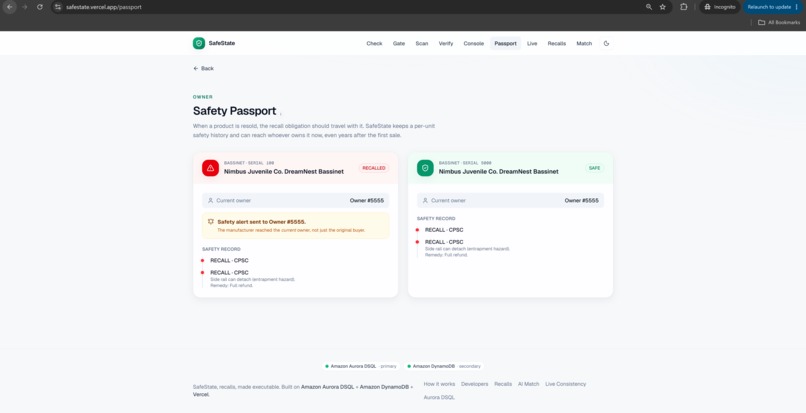Click the Safety Passport heading

[x=234, y=111]
